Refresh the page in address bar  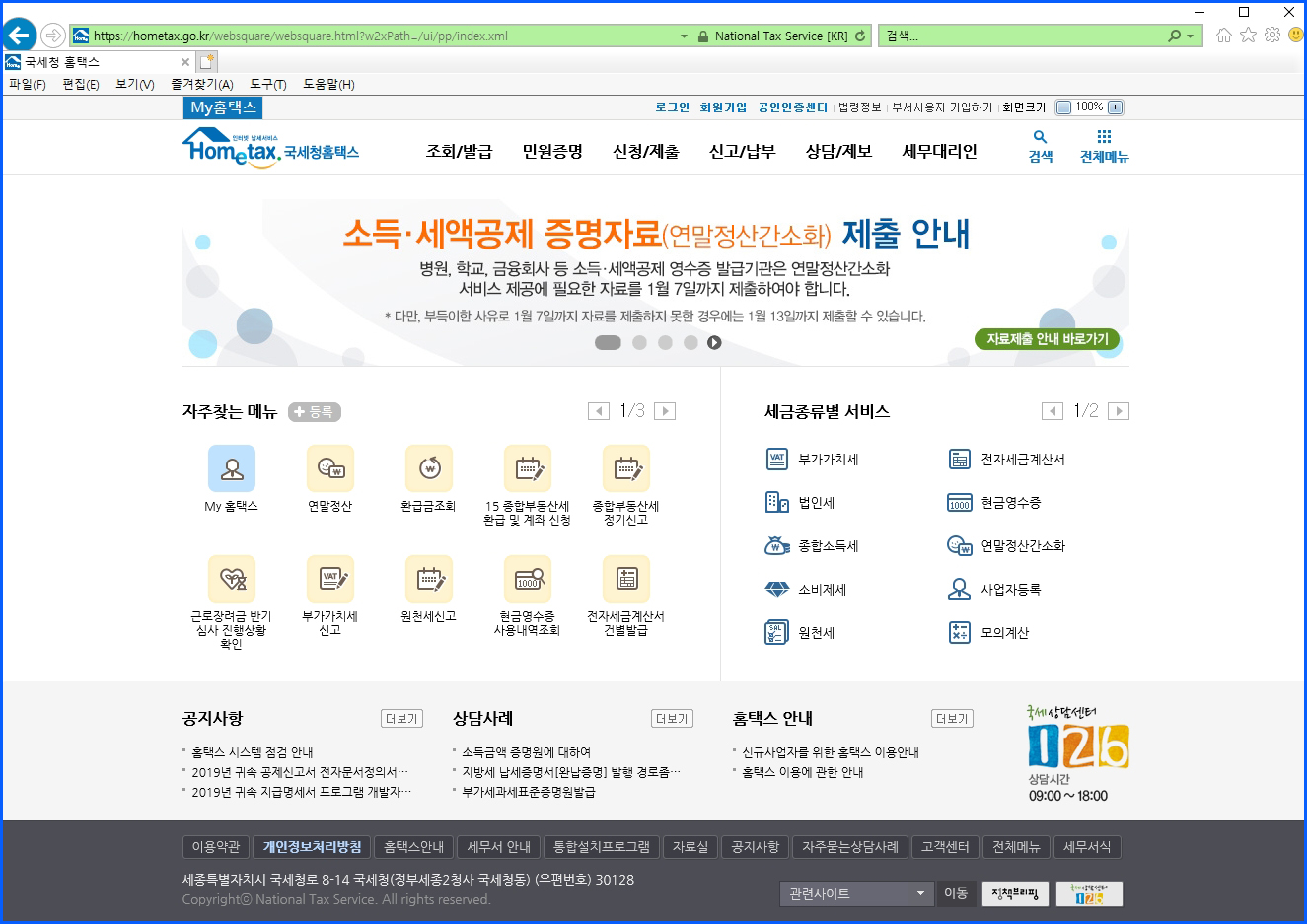(x=860, y=36)
